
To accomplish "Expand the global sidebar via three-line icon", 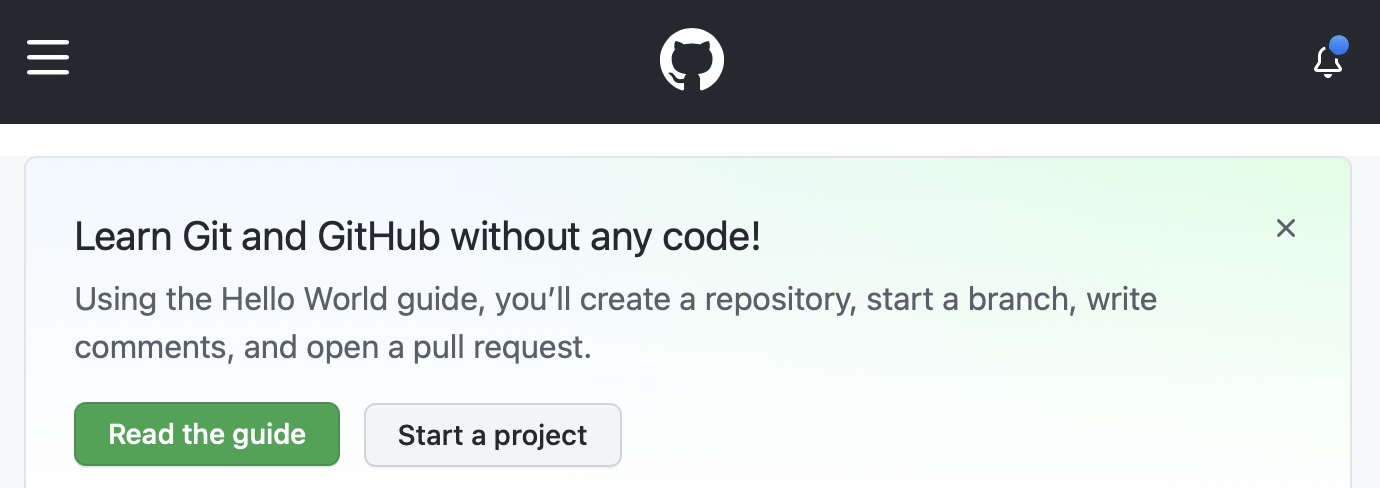I will coord(48,58).
